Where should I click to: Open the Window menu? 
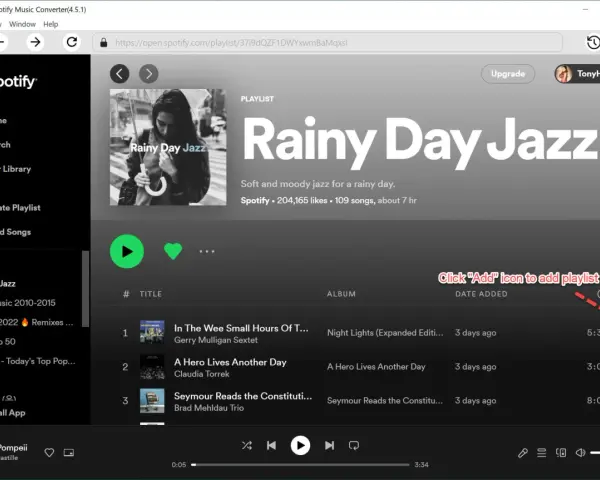[x=22, y=24]
